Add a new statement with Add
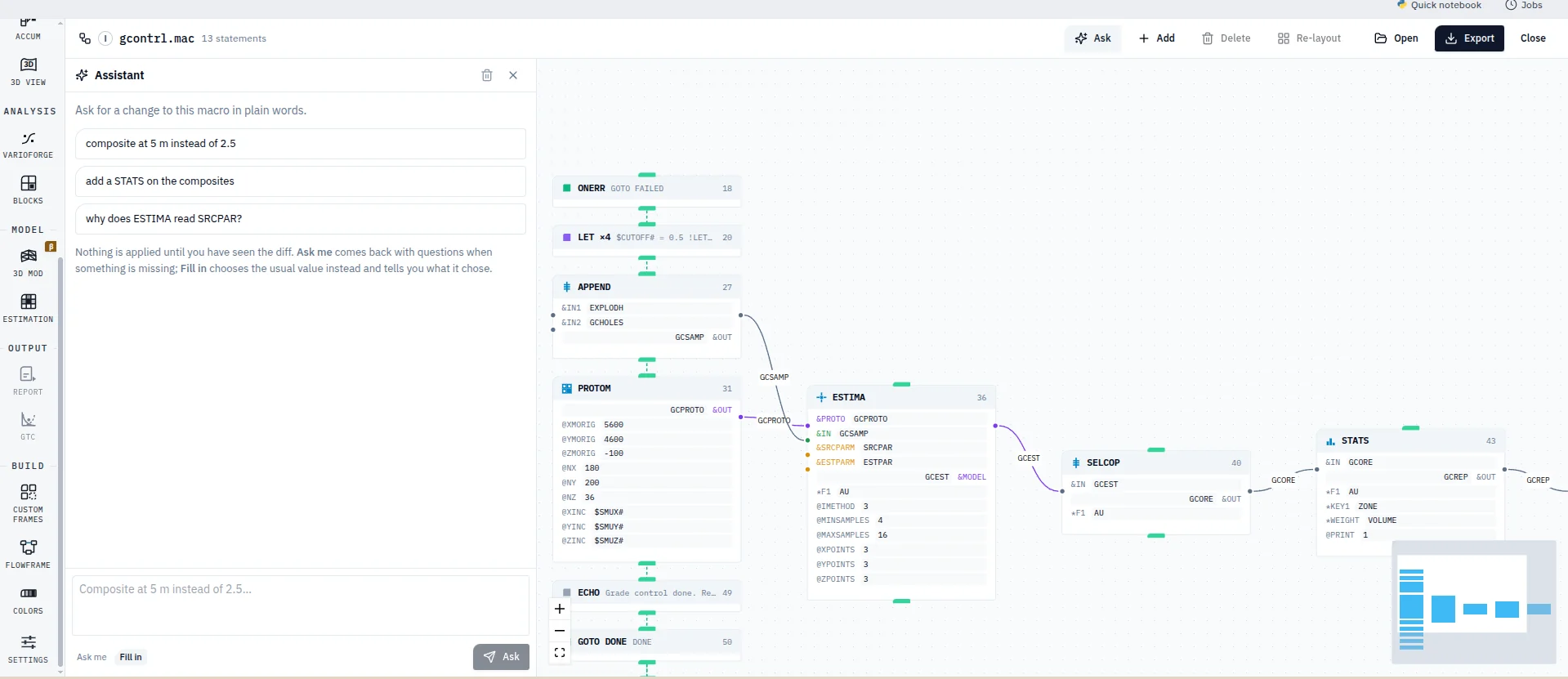This screenshot has height=679, width=1568. [1157, 38]
